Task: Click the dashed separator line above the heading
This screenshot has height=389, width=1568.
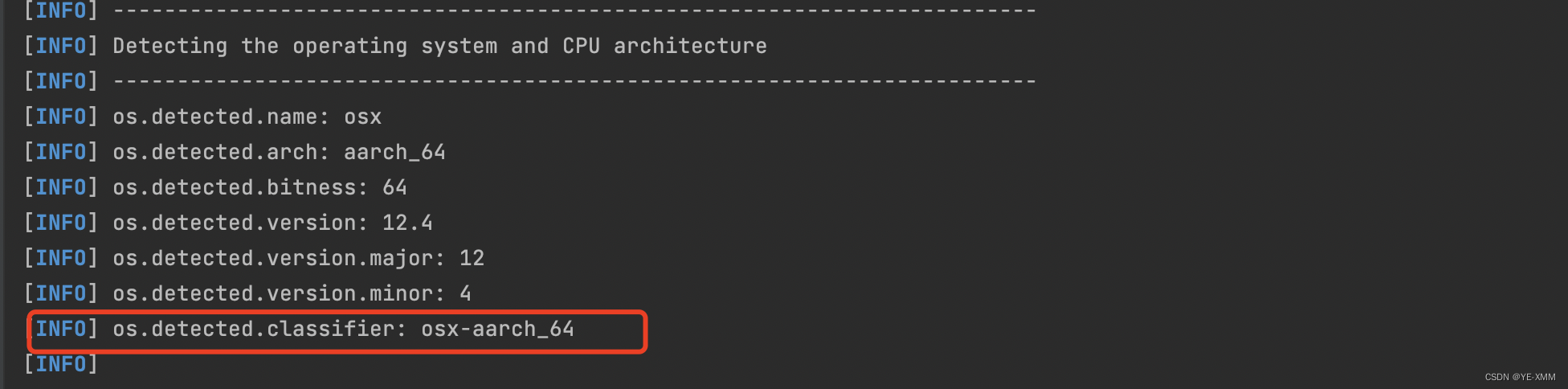Action: click(x=575, y=11)
